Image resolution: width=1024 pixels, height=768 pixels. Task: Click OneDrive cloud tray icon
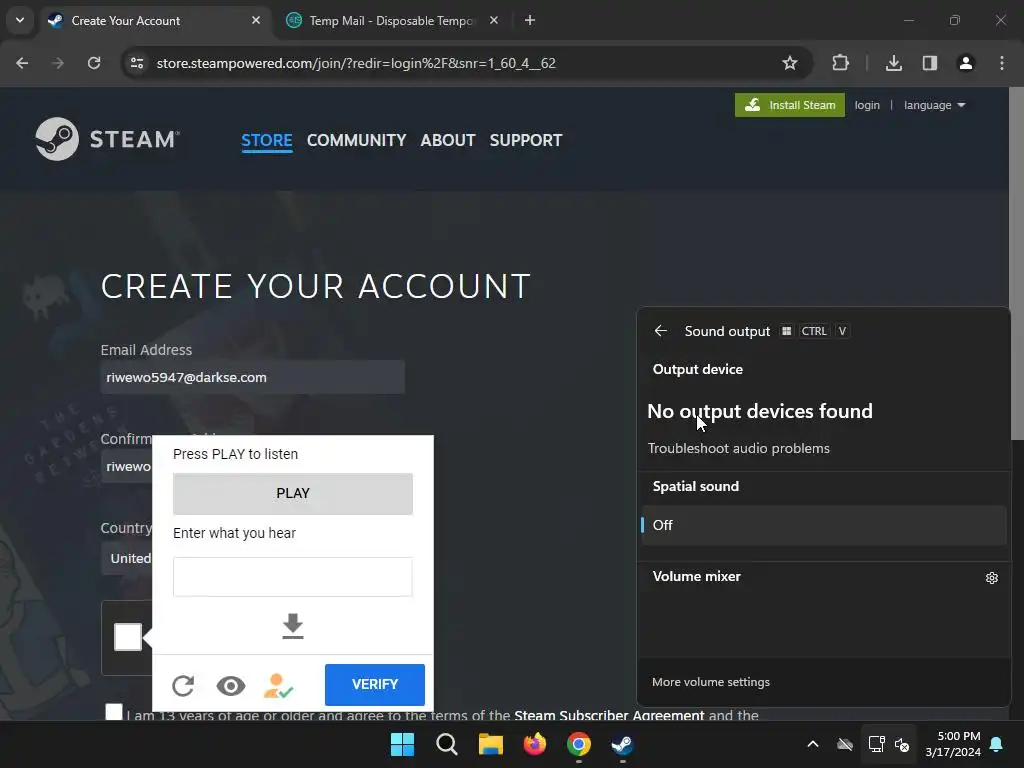(845, 744)
